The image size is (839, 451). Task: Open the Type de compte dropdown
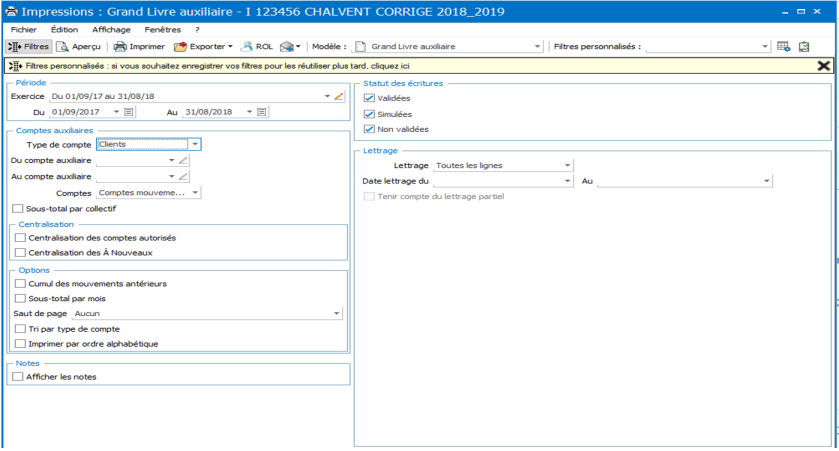(x=195, y=144)
